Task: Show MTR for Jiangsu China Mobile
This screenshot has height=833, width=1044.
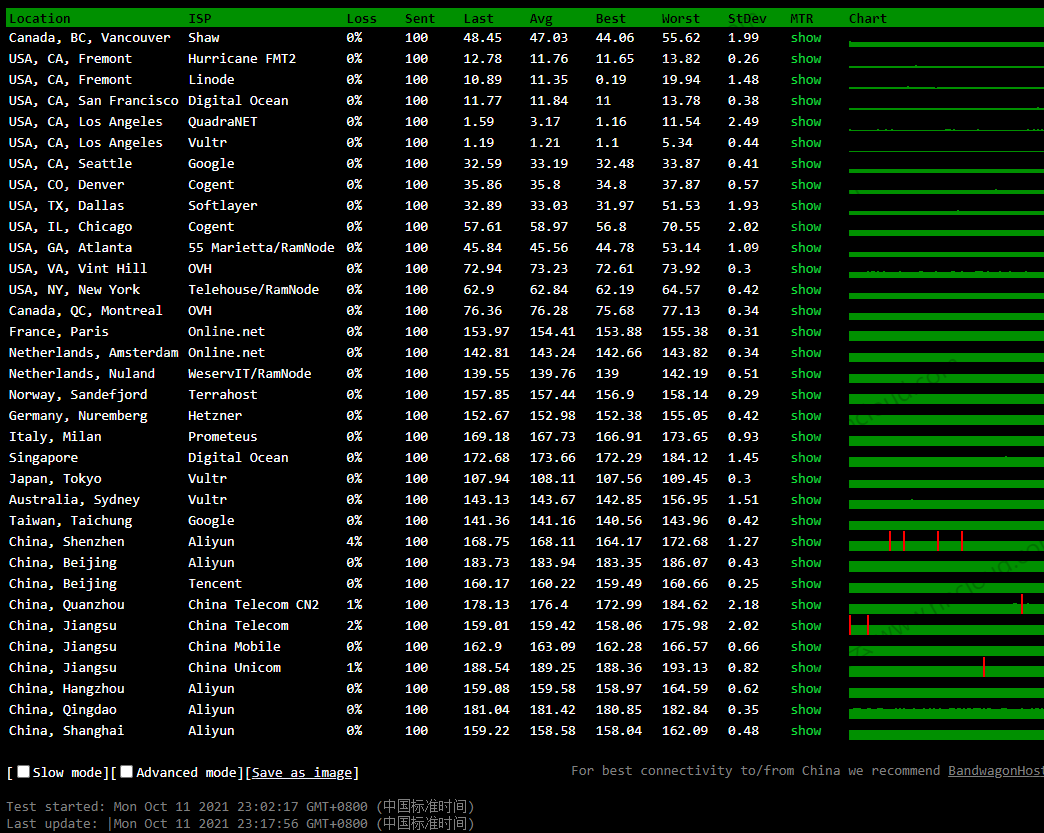Action: pos(806,647)
